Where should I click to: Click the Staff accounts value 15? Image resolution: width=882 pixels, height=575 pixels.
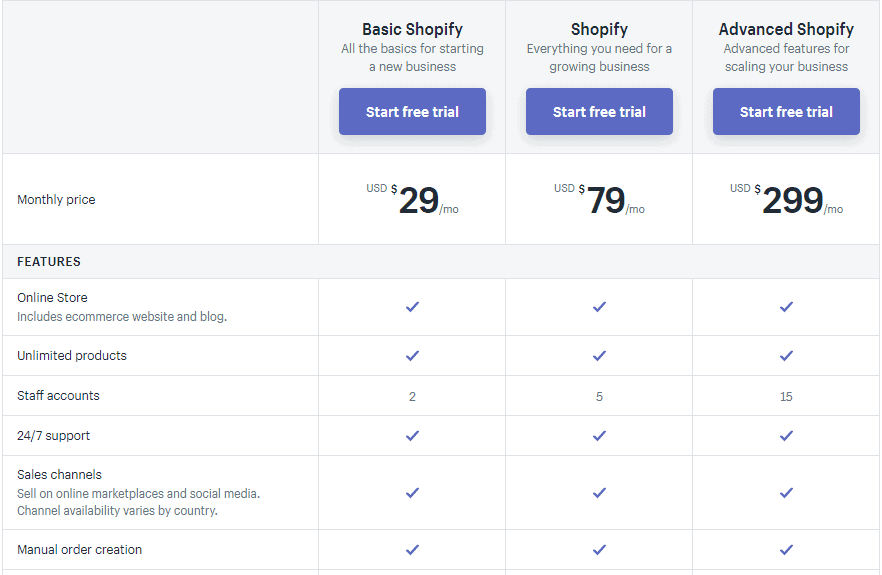(x=786, y=397)
